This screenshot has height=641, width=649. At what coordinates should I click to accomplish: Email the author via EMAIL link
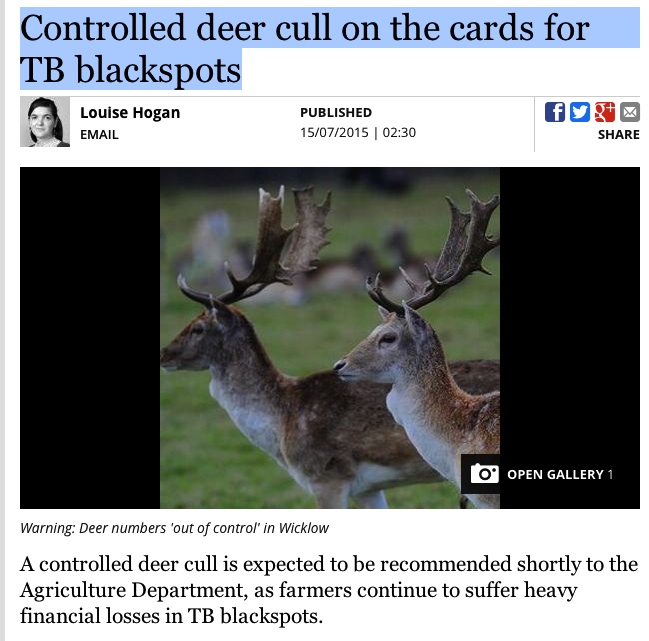click(x=99, y=134)
